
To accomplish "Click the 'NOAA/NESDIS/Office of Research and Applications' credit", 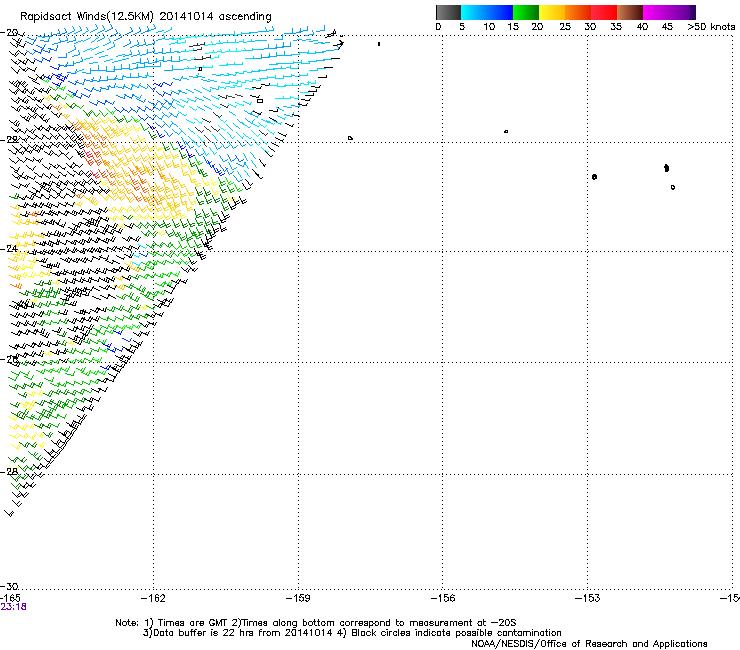I will [589, 644].
